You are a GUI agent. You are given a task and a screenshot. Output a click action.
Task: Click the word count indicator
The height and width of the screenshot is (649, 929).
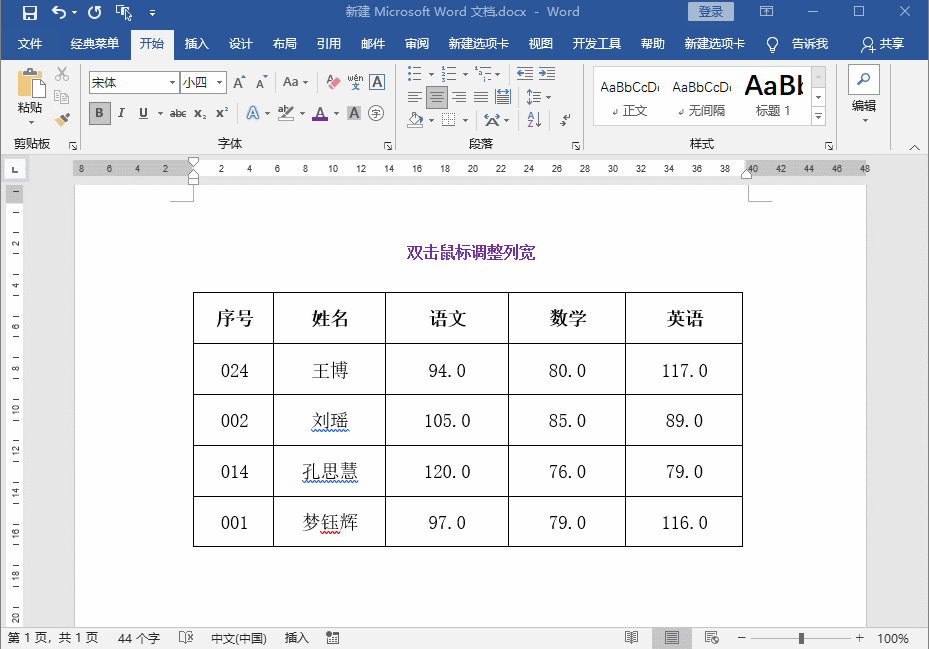coord(137,637)
